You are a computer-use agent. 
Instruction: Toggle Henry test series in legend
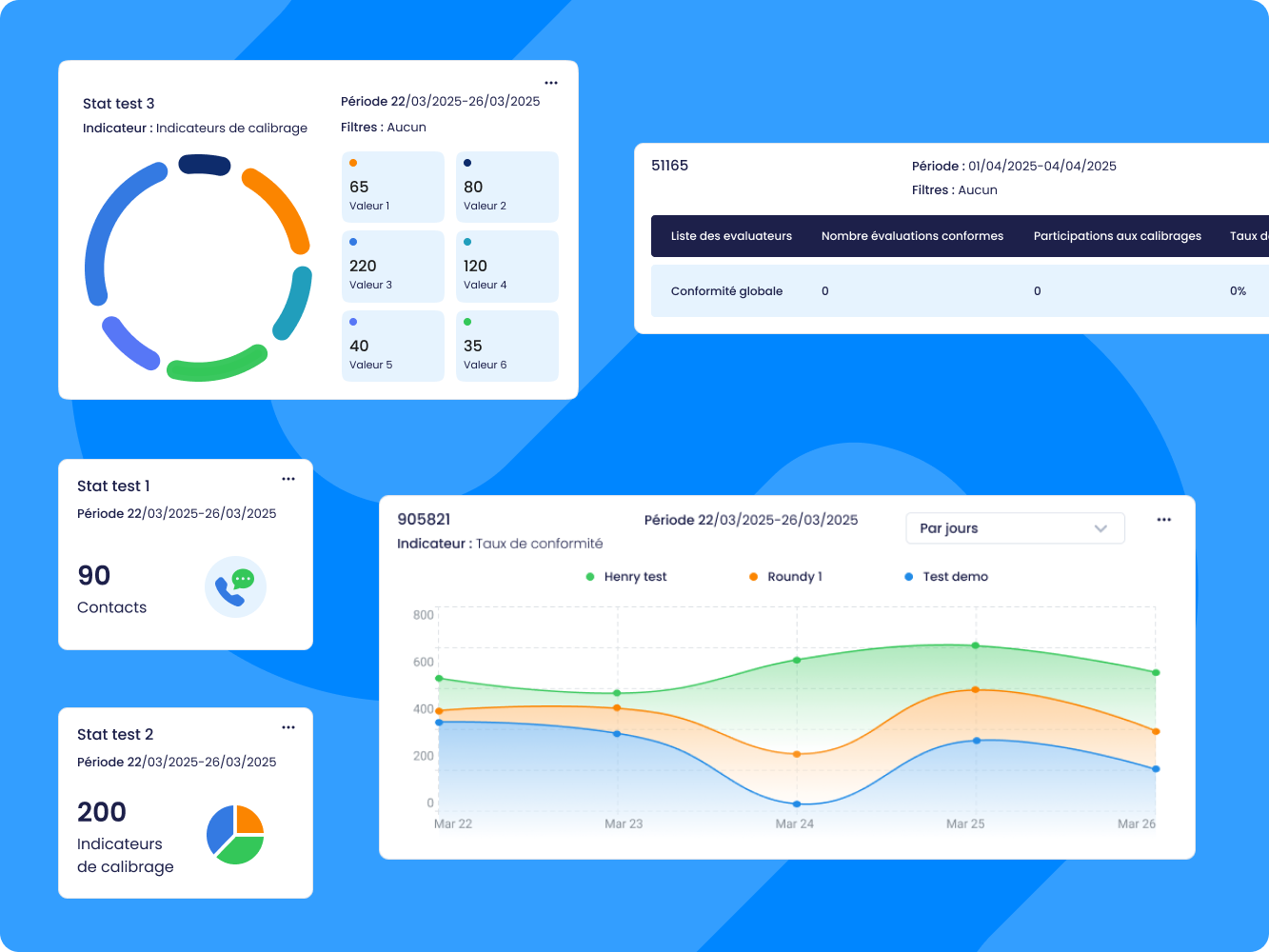pyautogui.click(x=626, y=577)
